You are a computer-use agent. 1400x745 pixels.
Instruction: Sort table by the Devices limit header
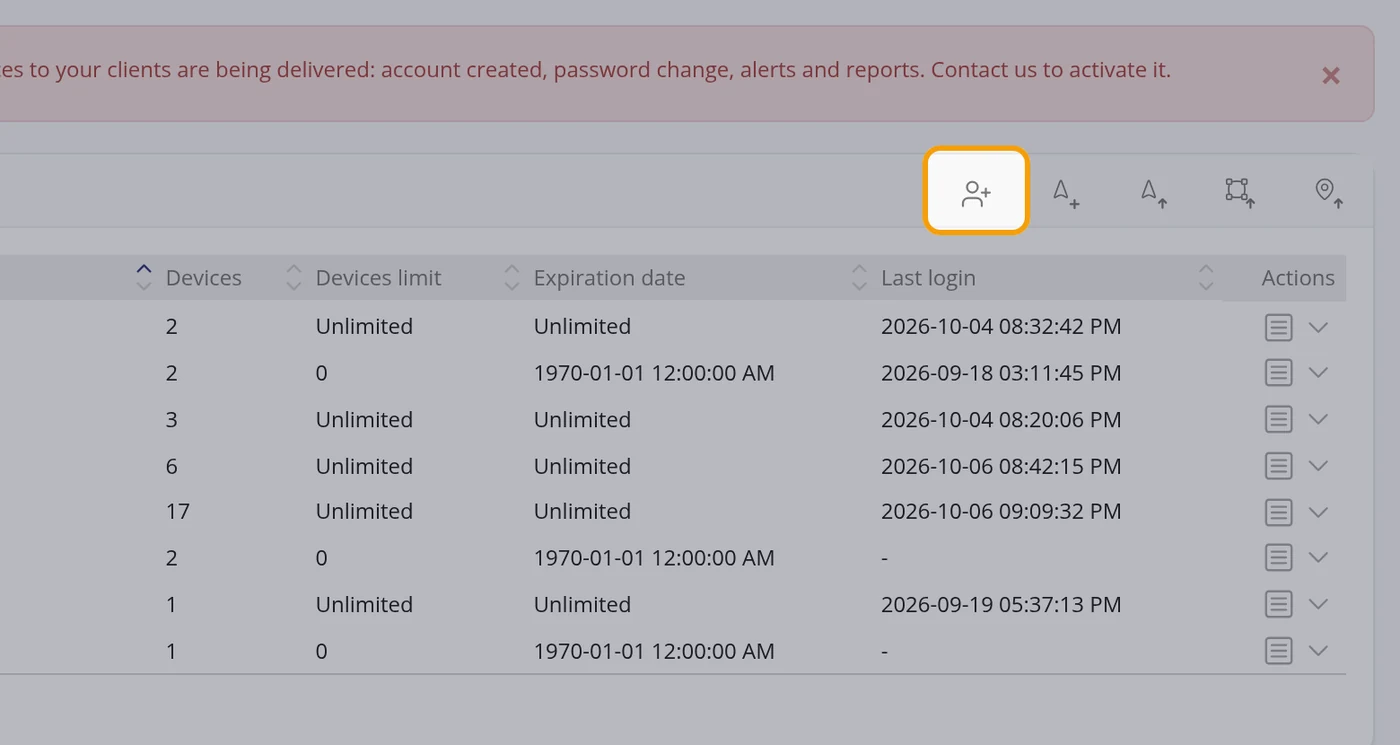pos(378,278)
